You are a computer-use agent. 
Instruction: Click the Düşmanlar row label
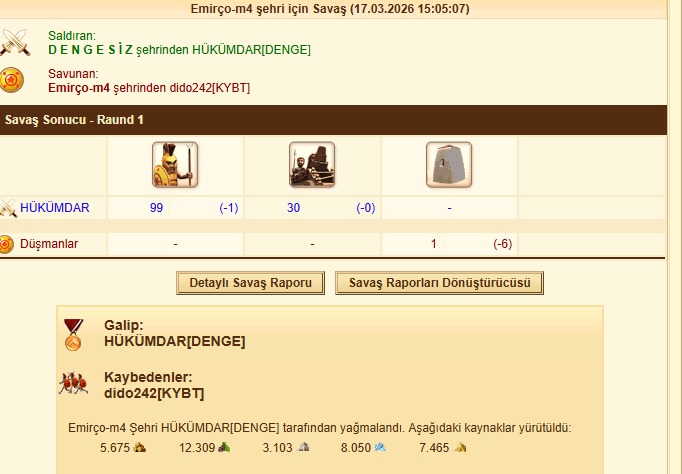49,244
